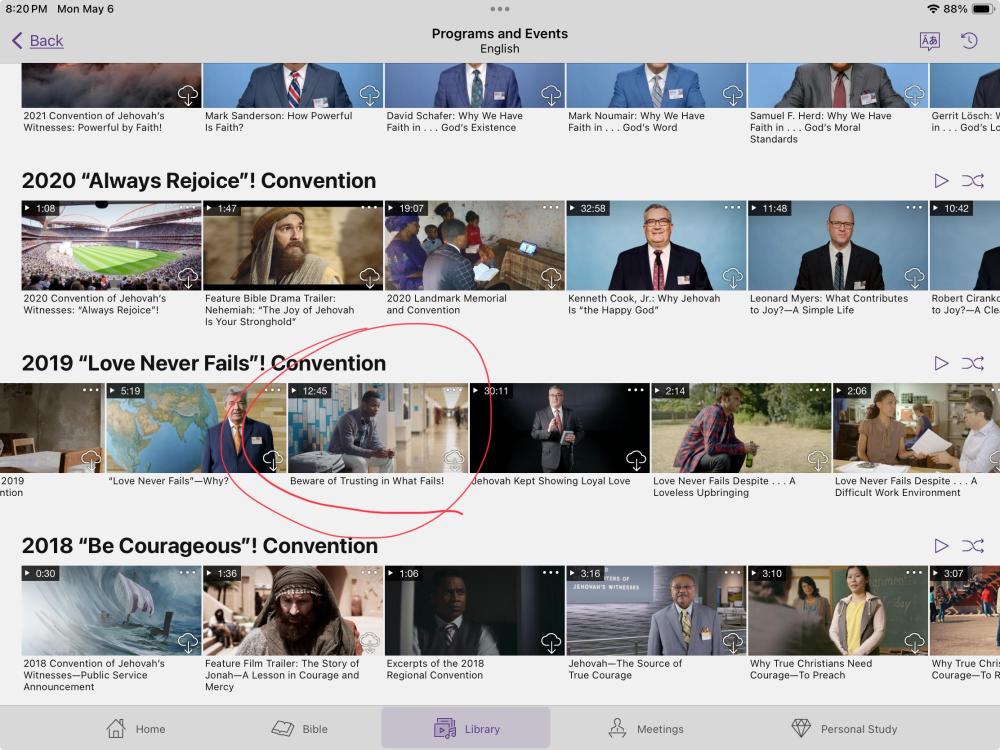The image size is (1000, 750).
Task: Open the Personal Study tab
Action: coord(844,728)
